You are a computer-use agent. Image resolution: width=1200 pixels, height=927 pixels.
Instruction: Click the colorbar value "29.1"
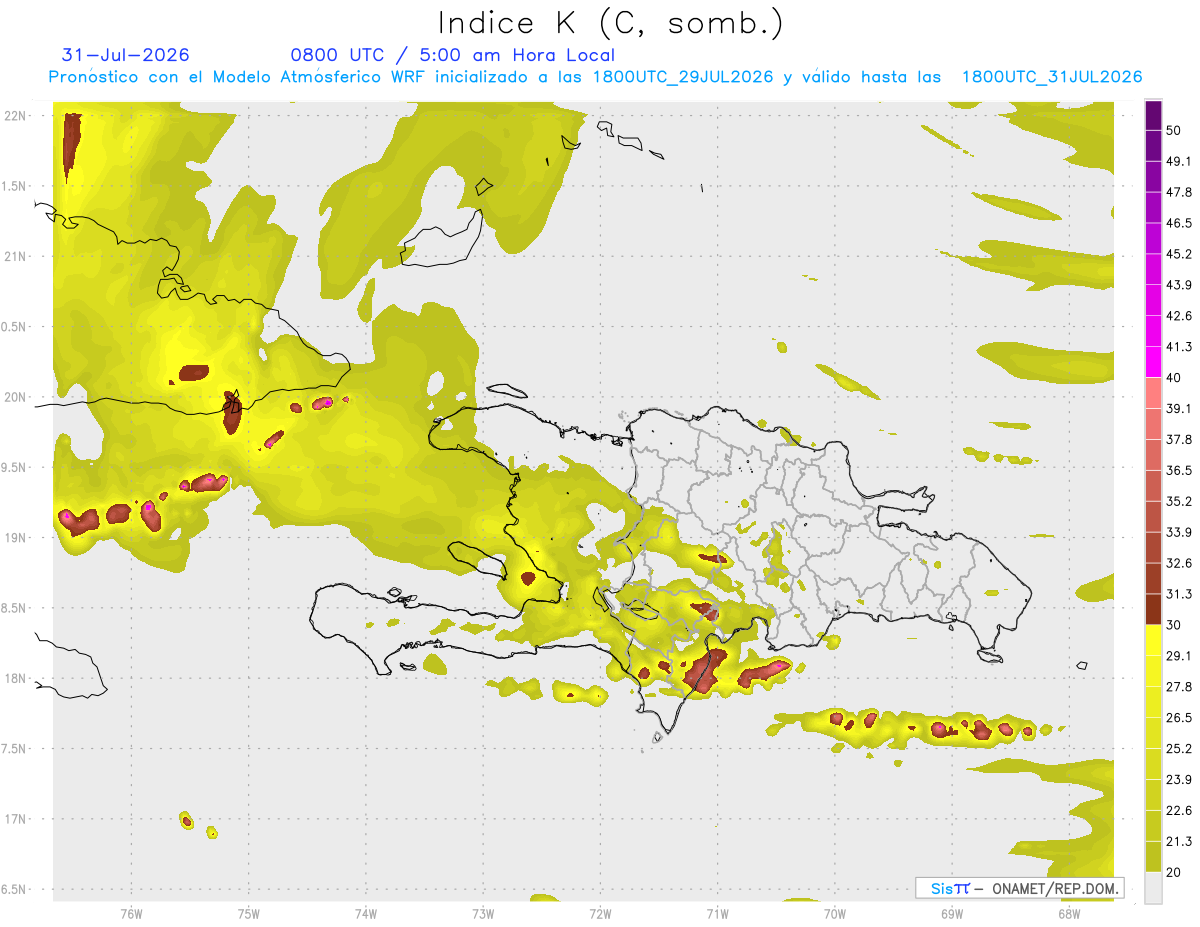point(1179,656)
